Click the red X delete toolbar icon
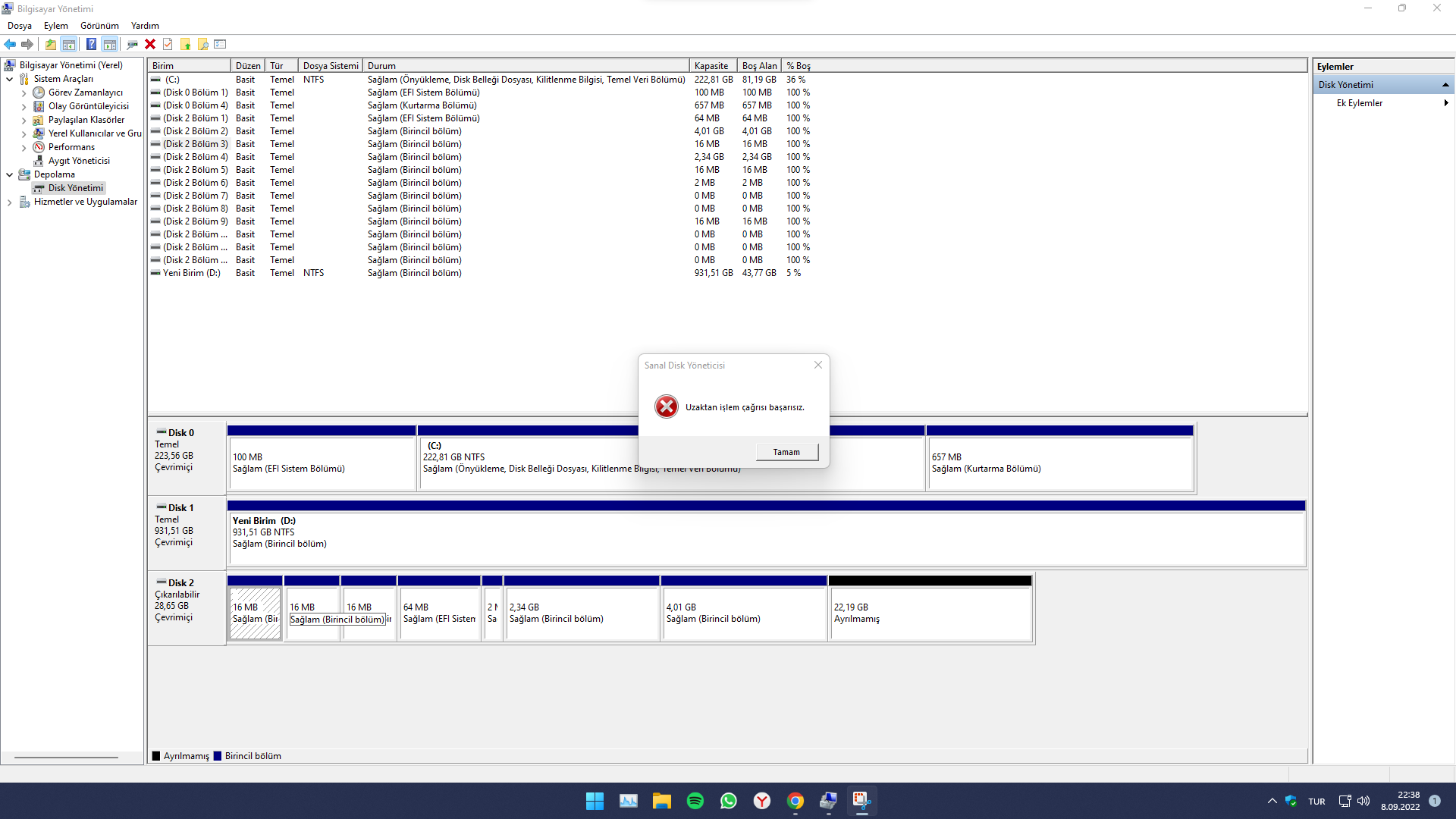This screenshot has height=819, width=1456. [x=150, y=44]
